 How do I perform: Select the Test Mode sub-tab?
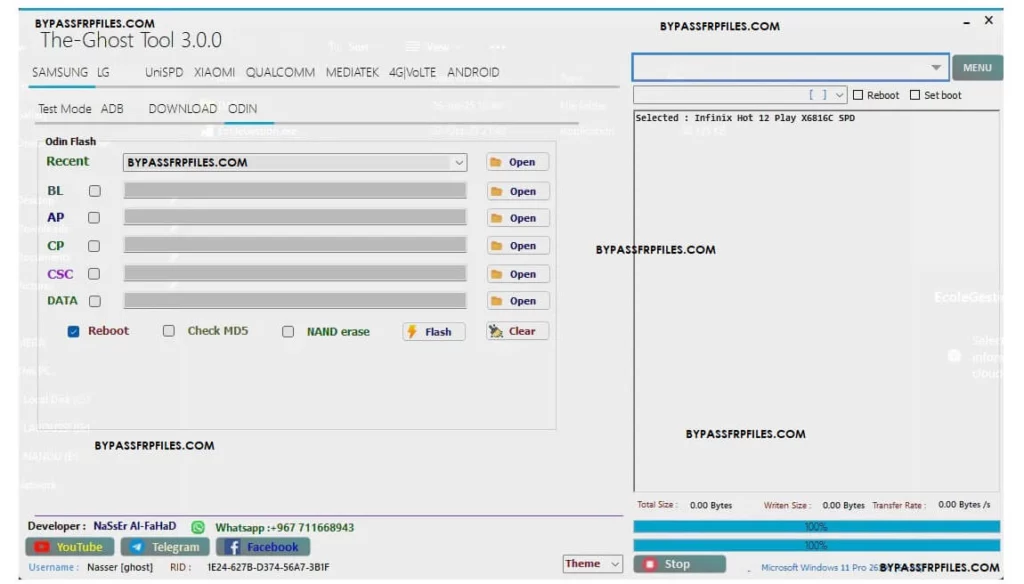click(x=65, y=109)
